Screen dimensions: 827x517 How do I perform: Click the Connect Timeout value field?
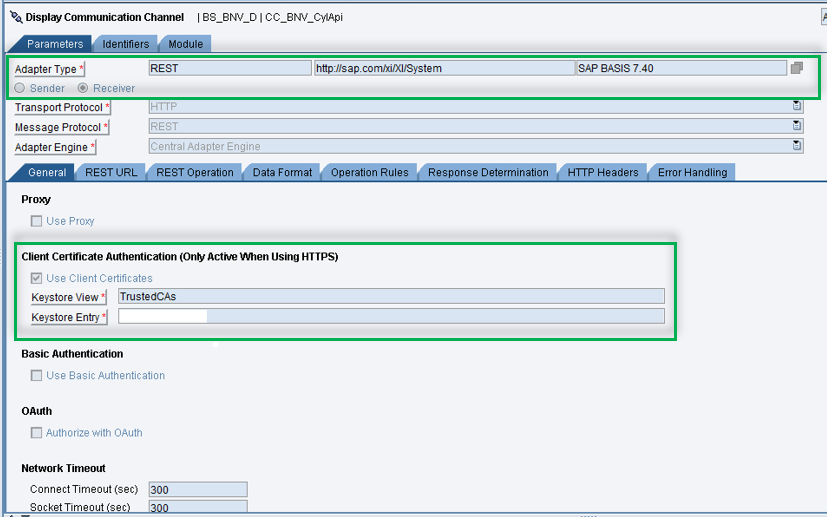(x=198, y=490)
